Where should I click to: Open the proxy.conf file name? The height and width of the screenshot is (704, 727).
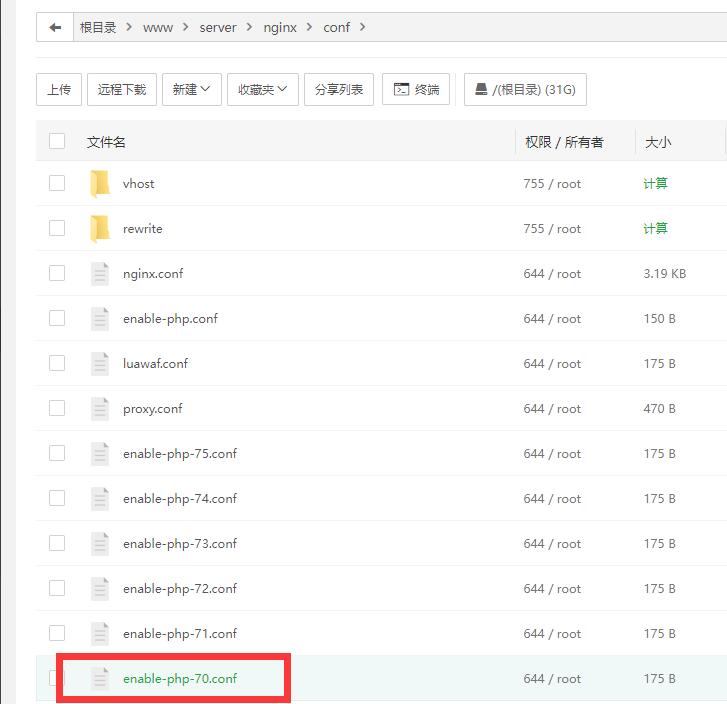click(x=153, y=409)
